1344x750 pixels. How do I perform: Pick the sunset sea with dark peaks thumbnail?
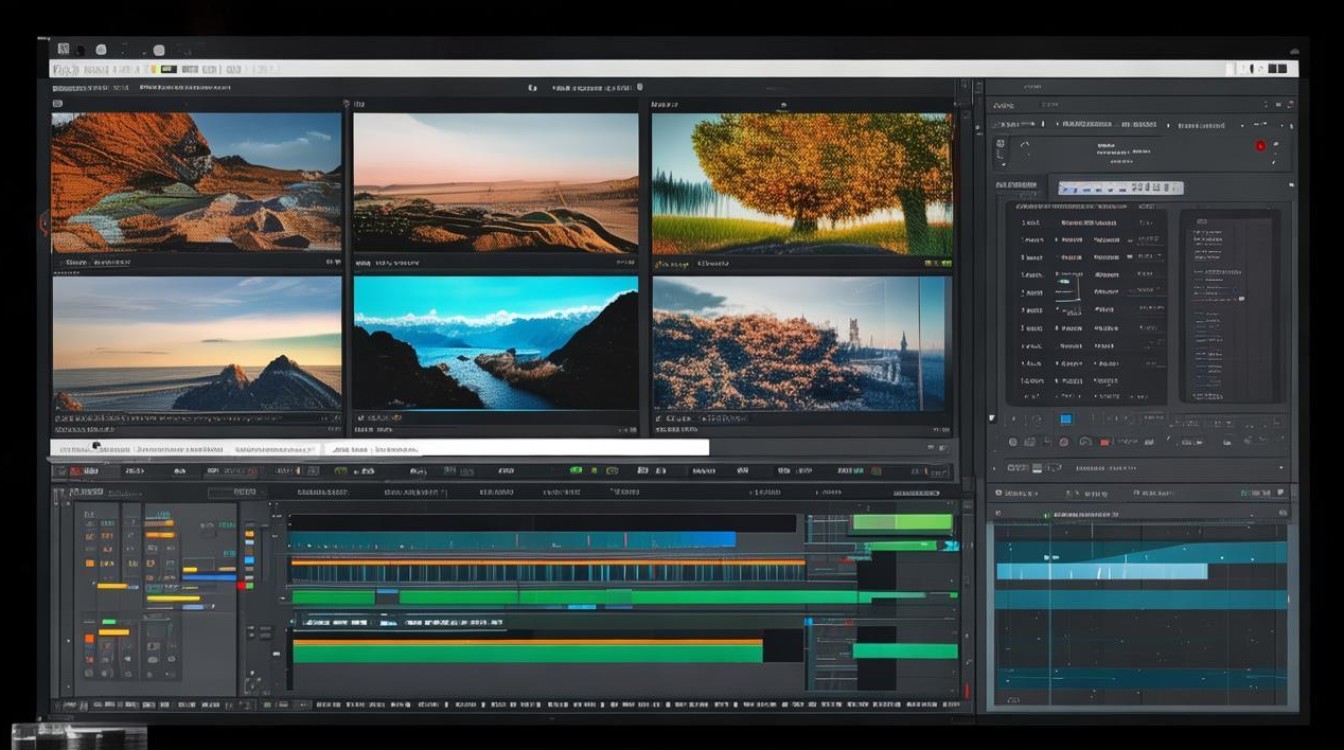pyautogui.click(x=196, y=343)
